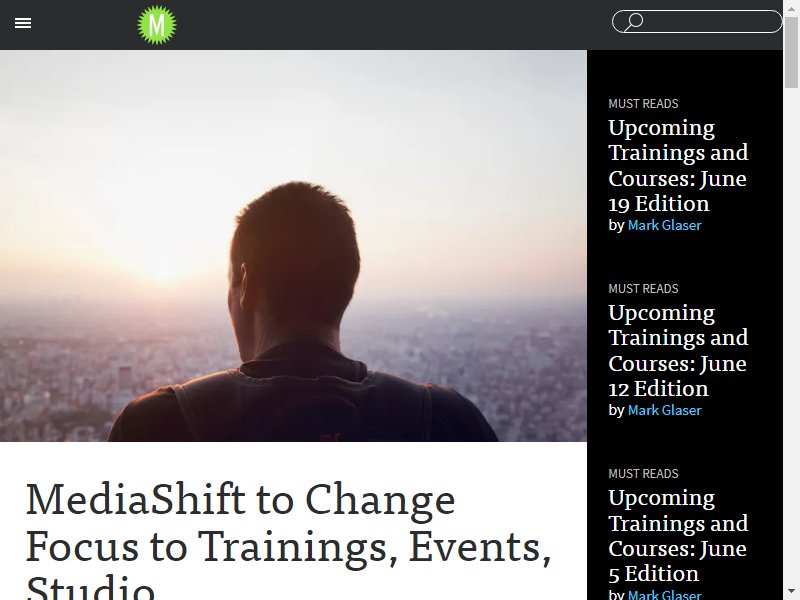Click Mark Glaser under June 5 Edition

[664, 594]
